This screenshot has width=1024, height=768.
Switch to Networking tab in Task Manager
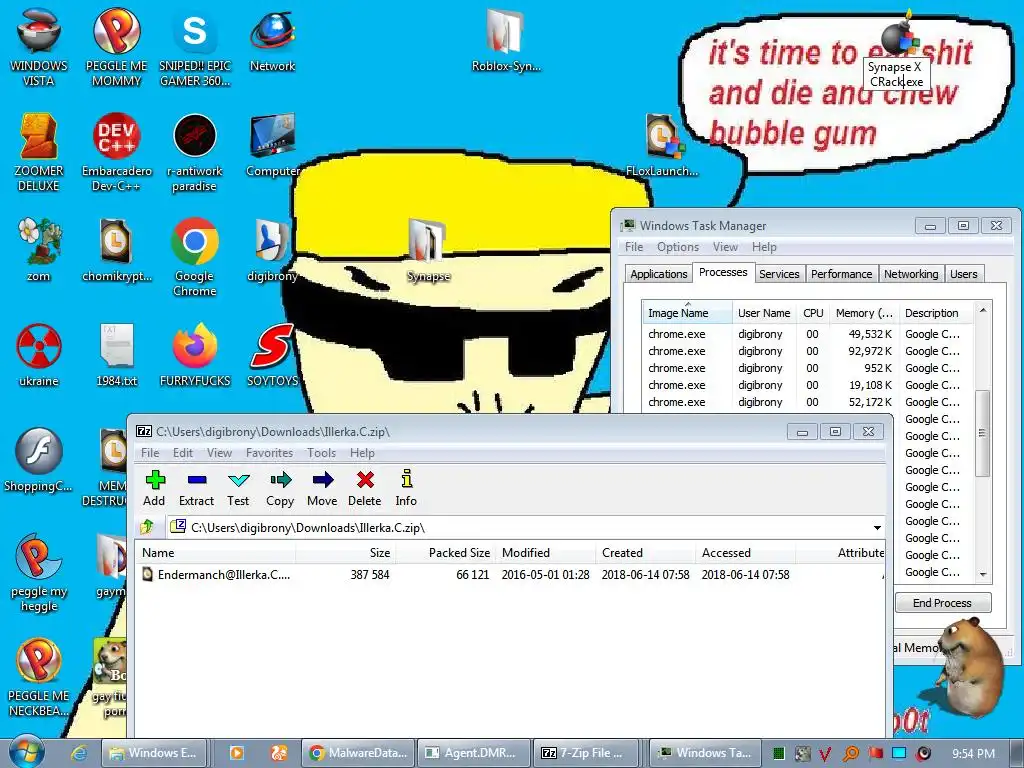pyautogui.click(x=911, y=274)
